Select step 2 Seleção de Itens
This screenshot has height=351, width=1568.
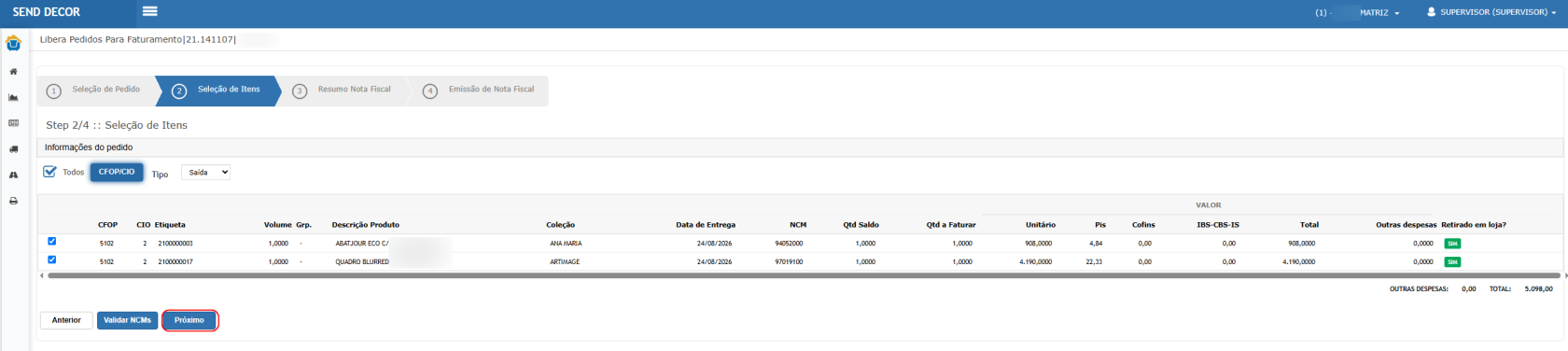pyautogui.click(x=218, y=91)
